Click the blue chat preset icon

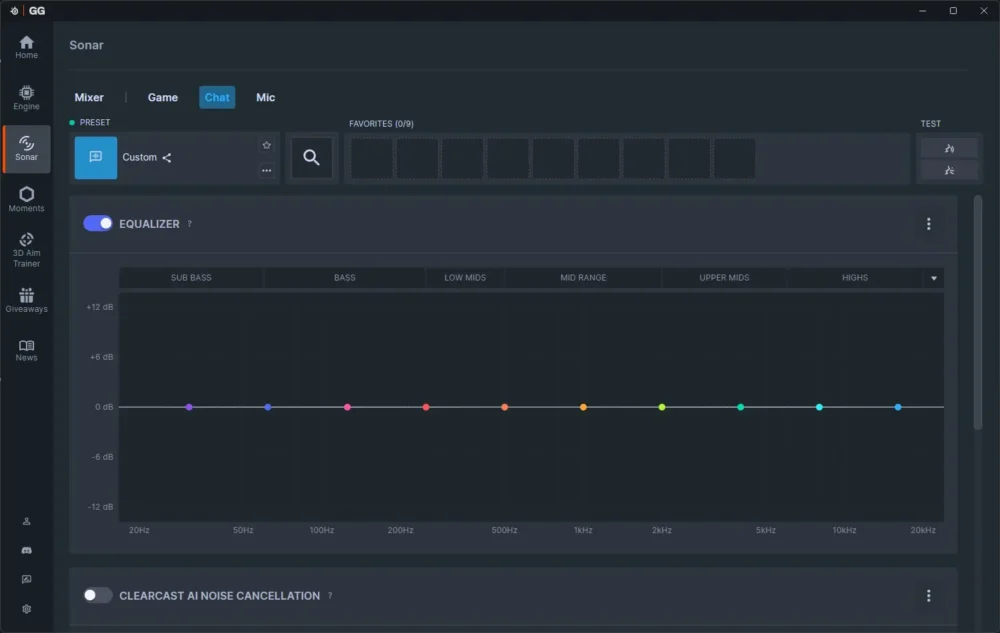[96, 157]
